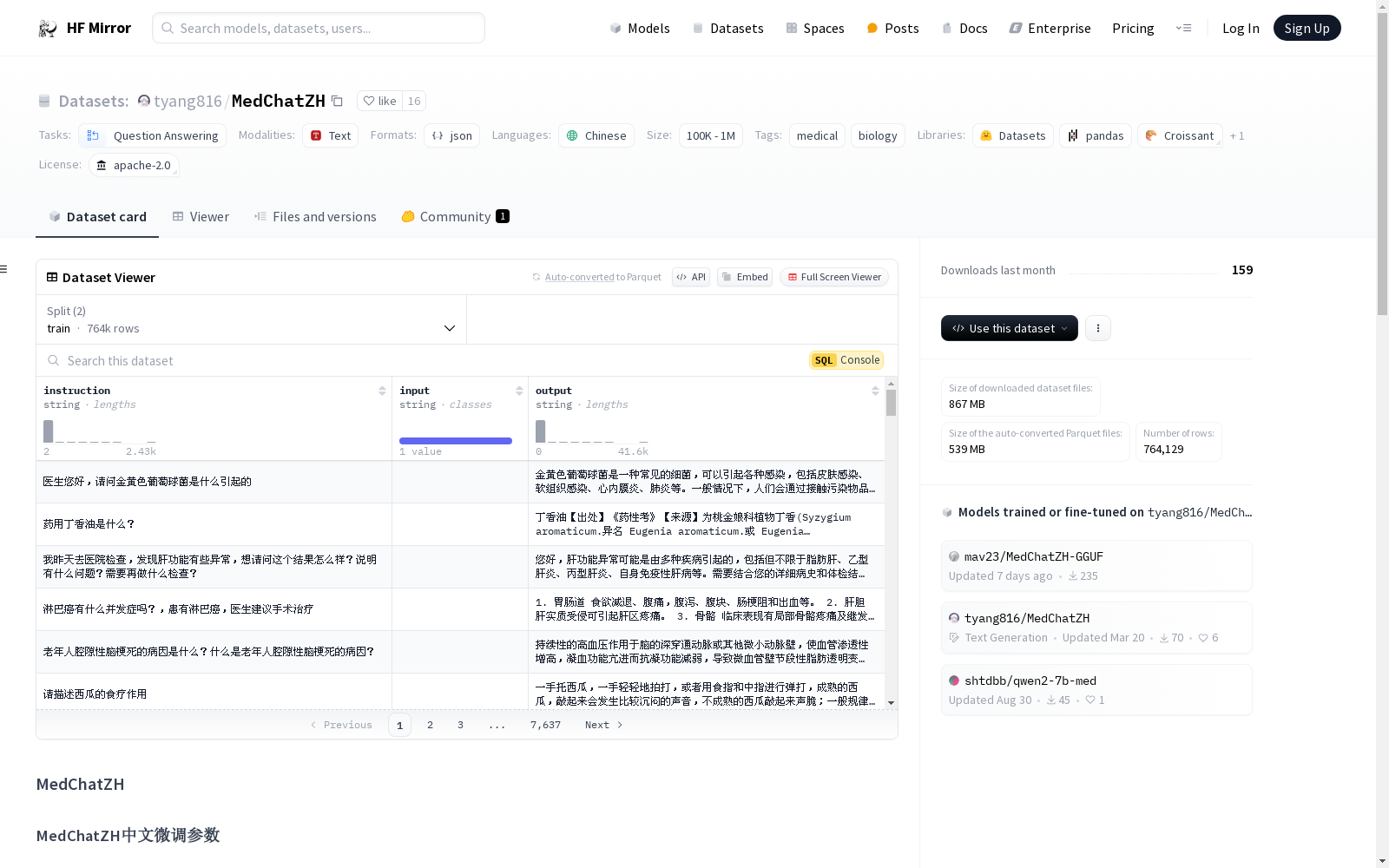Sort the input column
This screenshot has height=868, width=1389.
(x=519, y=391)
